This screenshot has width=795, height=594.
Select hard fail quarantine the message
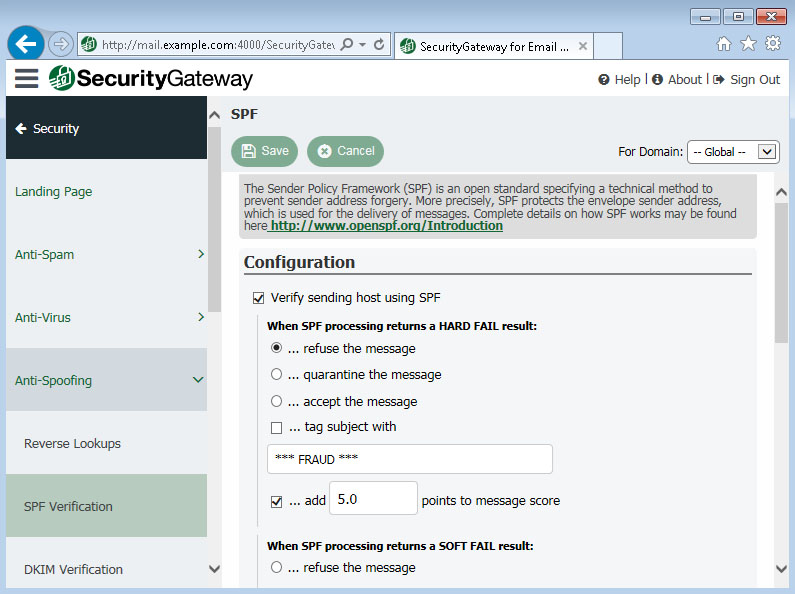[x=276, y=375]
